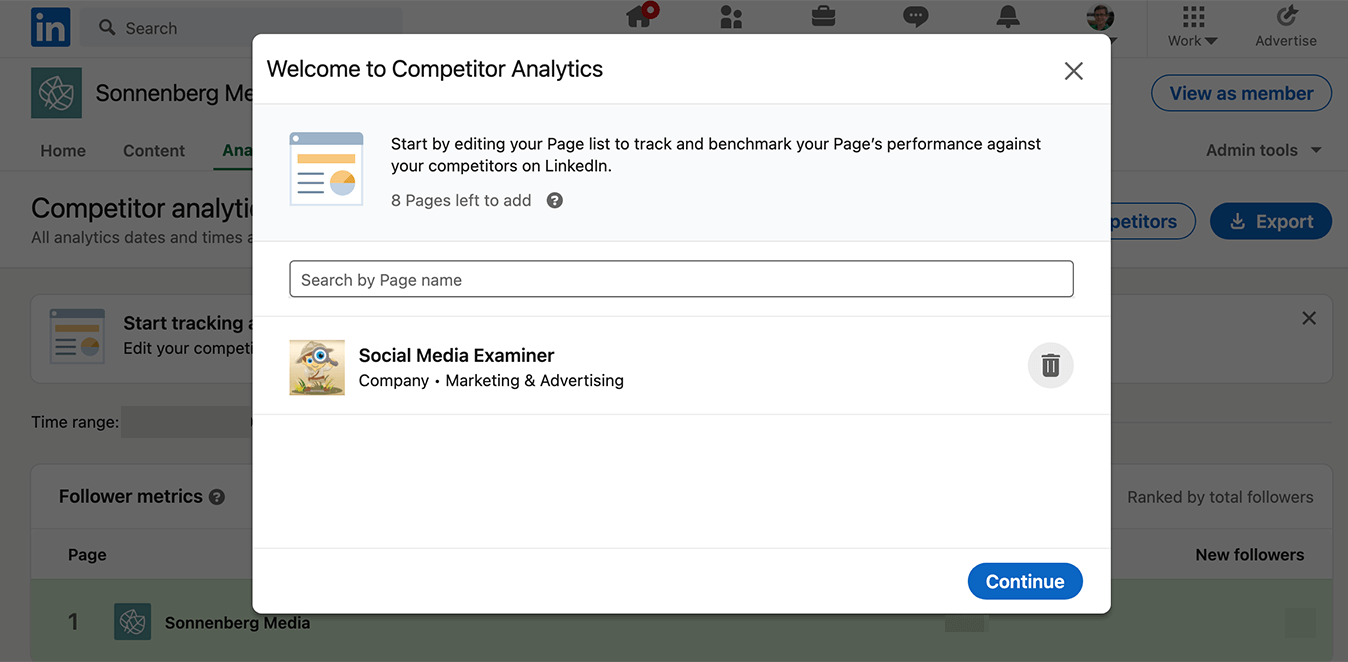Click the Follower metrics help icon
The width and height of the screenshot is (1348, 662).
point(217,497)
